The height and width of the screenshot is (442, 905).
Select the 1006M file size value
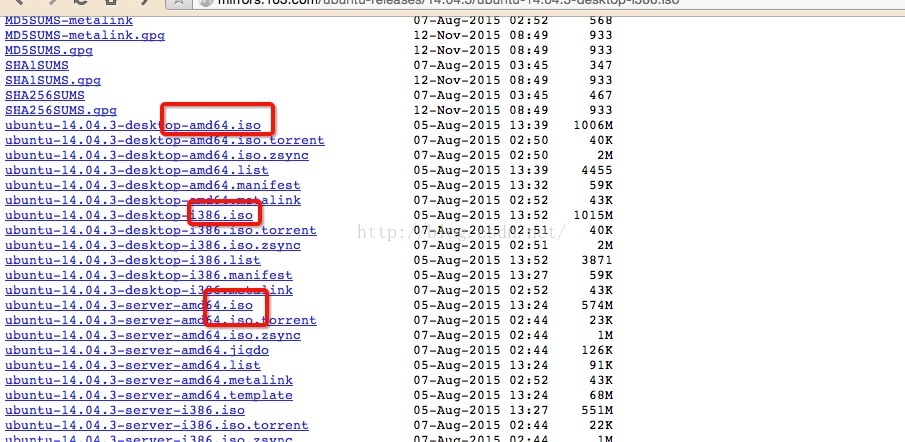(593, 125)
